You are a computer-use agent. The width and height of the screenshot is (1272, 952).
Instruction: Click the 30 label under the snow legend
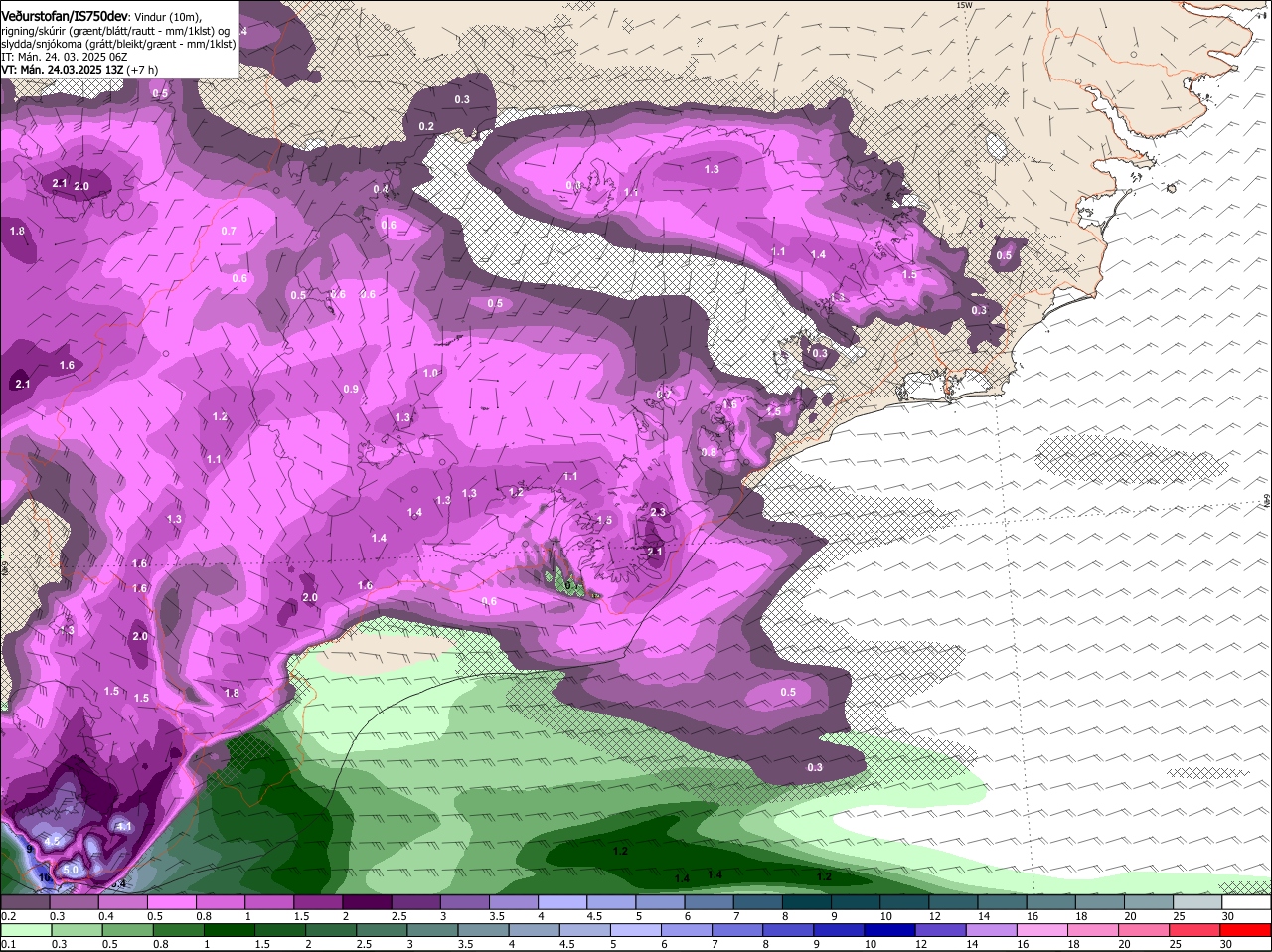tap(1228, 916)
